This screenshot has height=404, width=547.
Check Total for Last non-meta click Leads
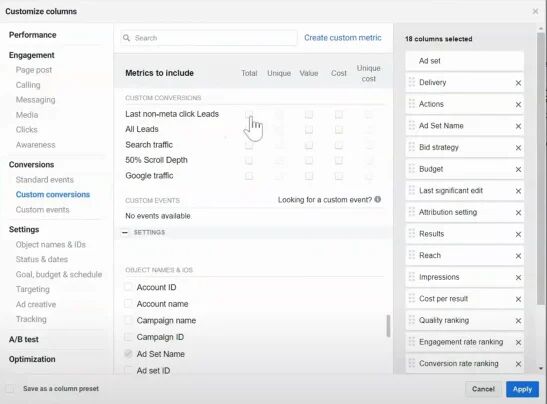(x=249, y=114)
